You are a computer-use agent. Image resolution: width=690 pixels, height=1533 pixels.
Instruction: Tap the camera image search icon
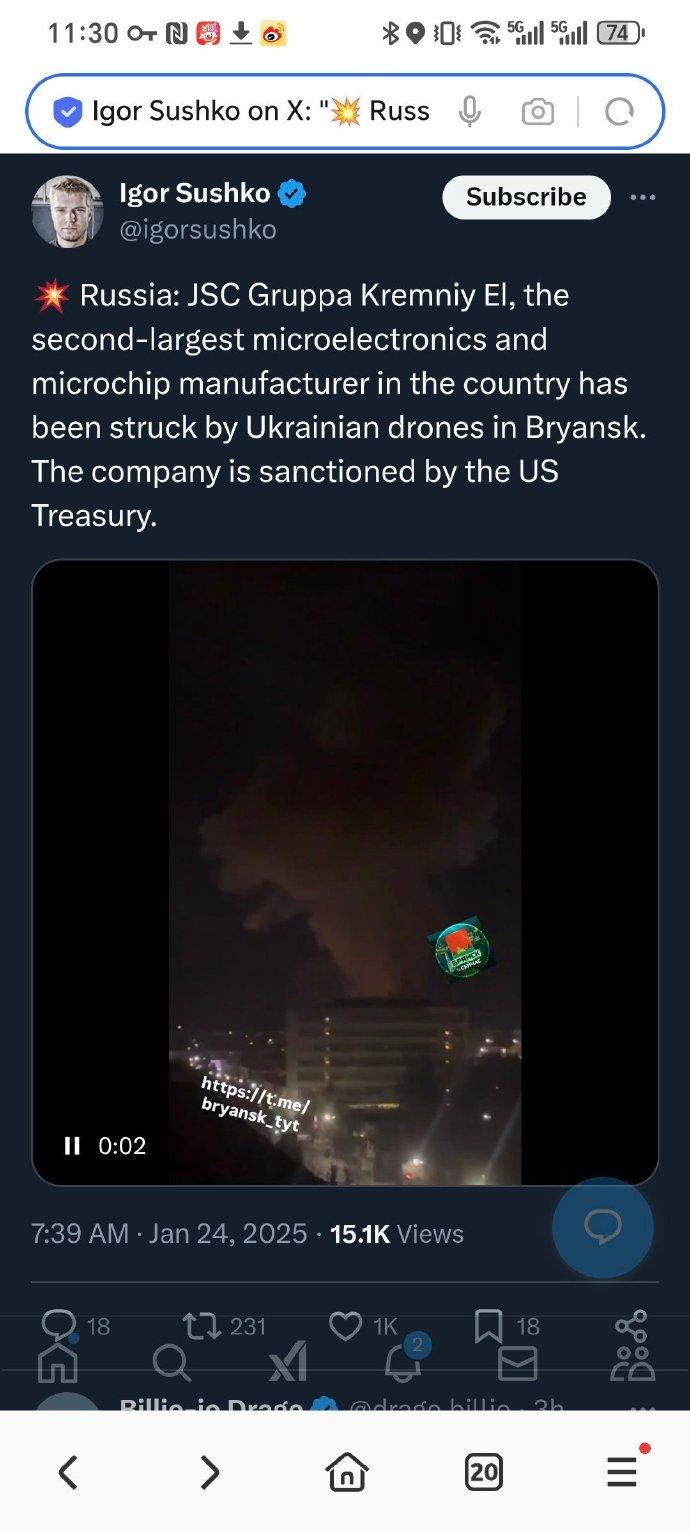point(537,112)
